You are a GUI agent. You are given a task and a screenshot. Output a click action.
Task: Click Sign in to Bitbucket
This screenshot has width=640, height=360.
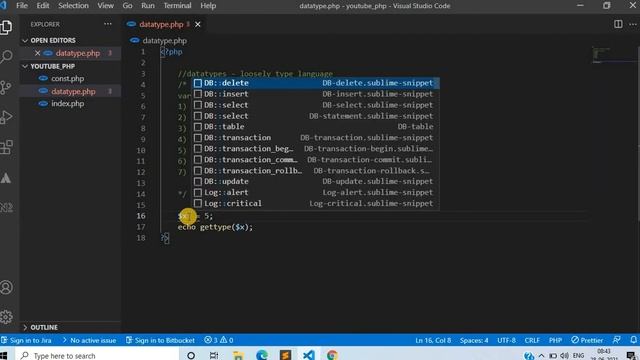[x=160, y=340]
